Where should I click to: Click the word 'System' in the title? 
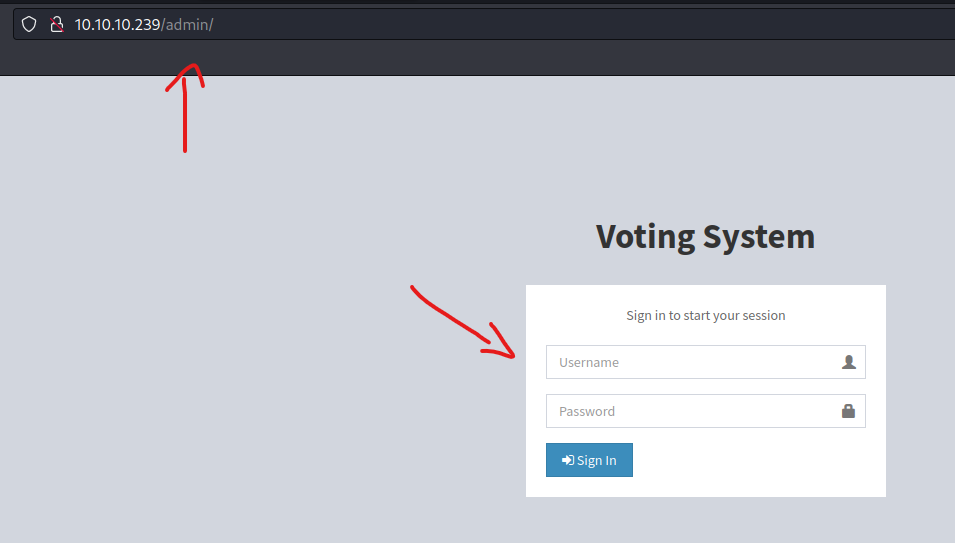(759, 236)
